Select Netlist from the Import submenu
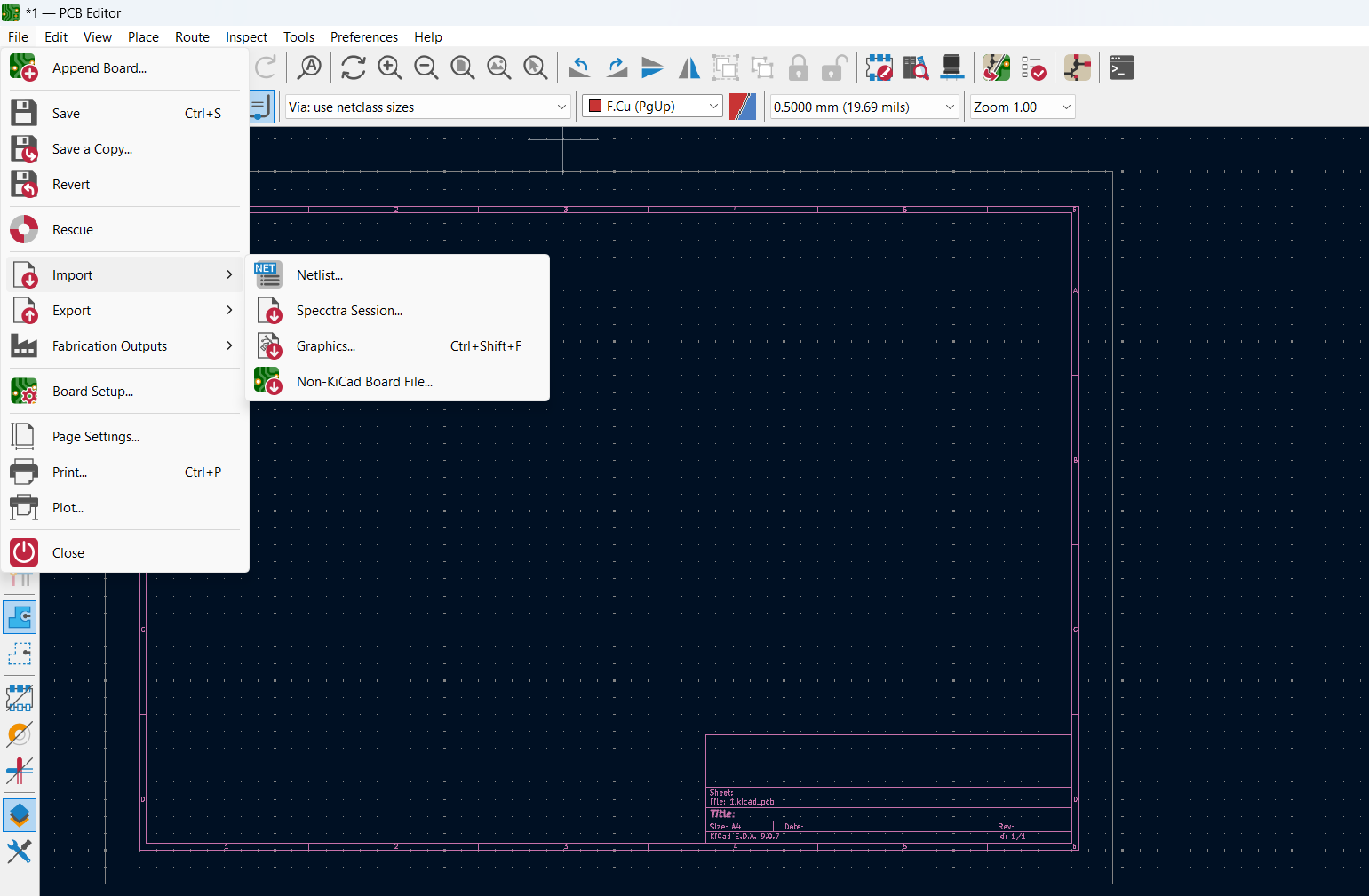 pyautogui.click(x=320, y=274)
